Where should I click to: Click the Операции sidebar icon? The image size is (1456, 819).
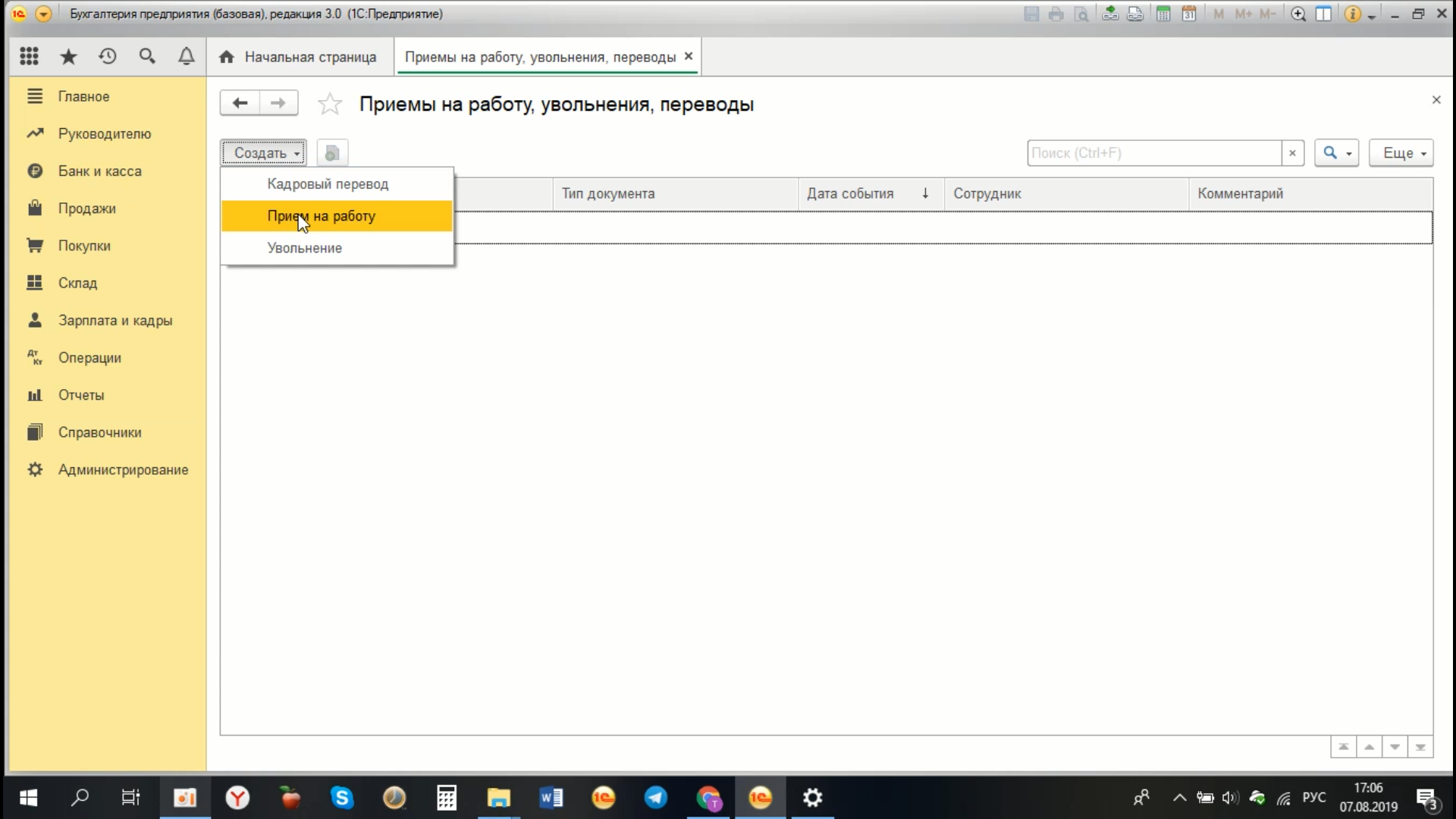(34, 357)
